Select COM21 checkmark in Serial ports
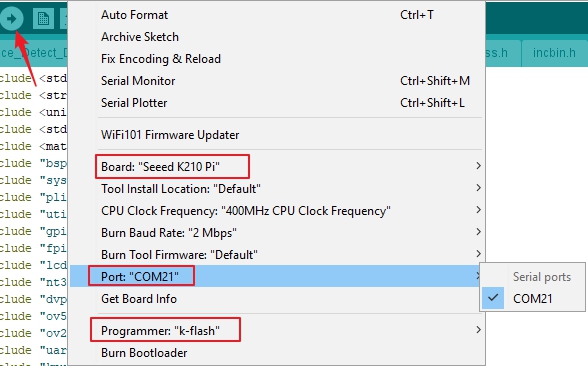This screenshot has width=588, height=366. 493,298
